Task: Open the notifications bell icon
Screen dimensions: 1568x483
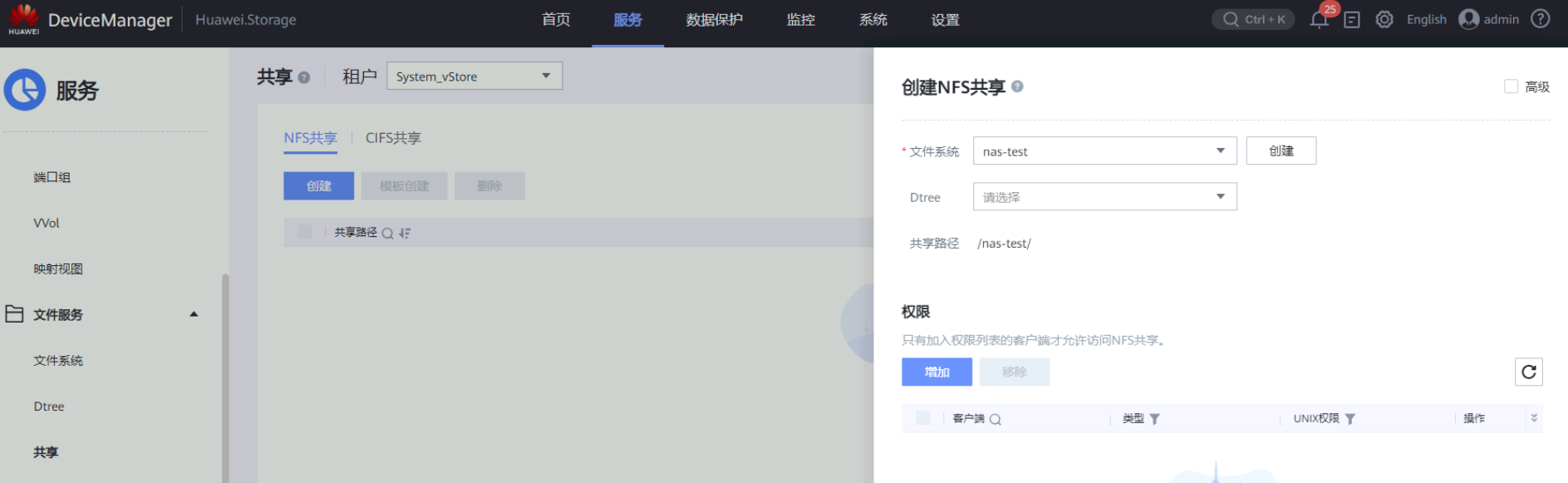Action: click(1319, 20)
